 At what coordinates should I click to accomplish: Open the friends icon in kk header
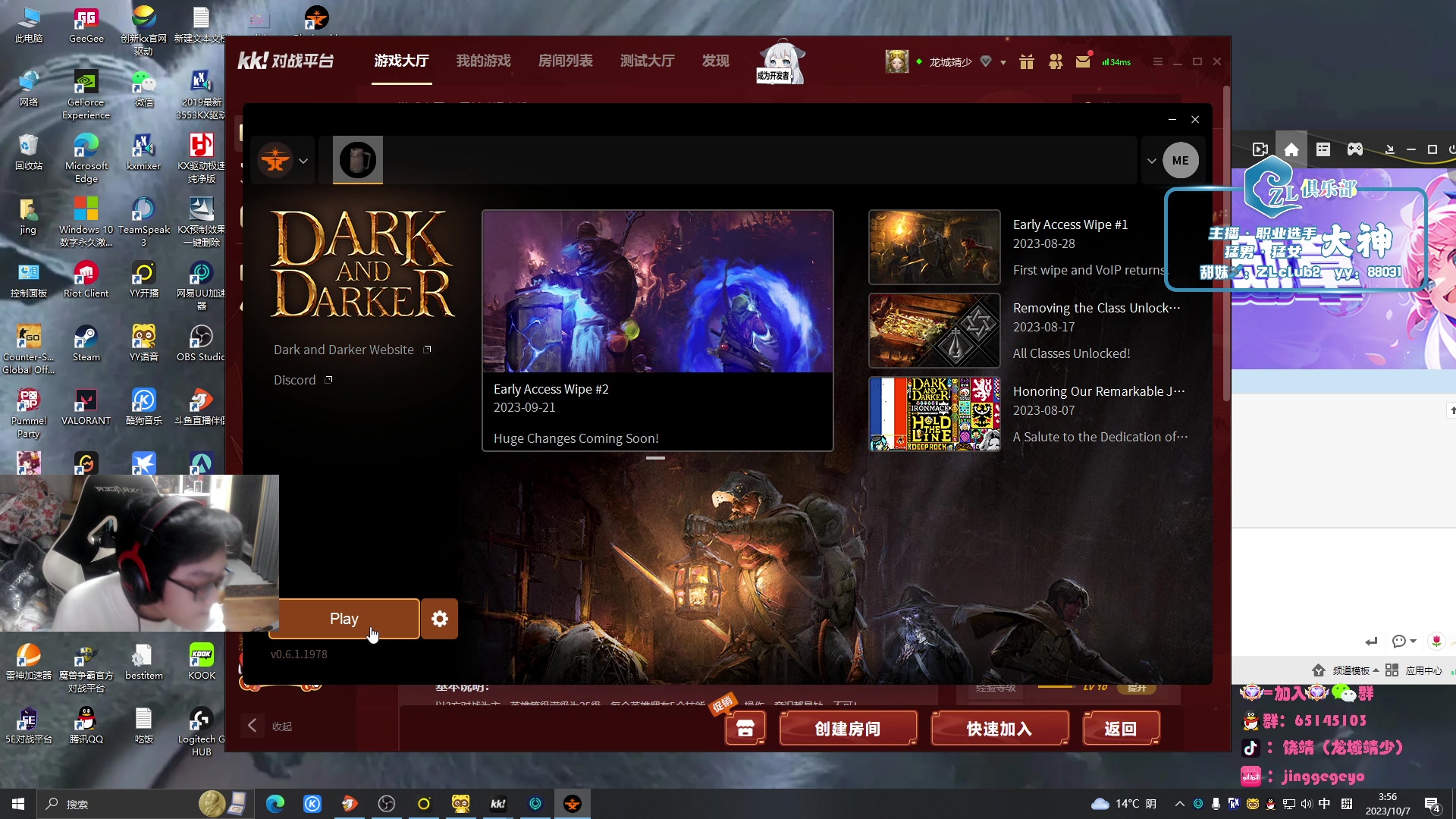1055,61
